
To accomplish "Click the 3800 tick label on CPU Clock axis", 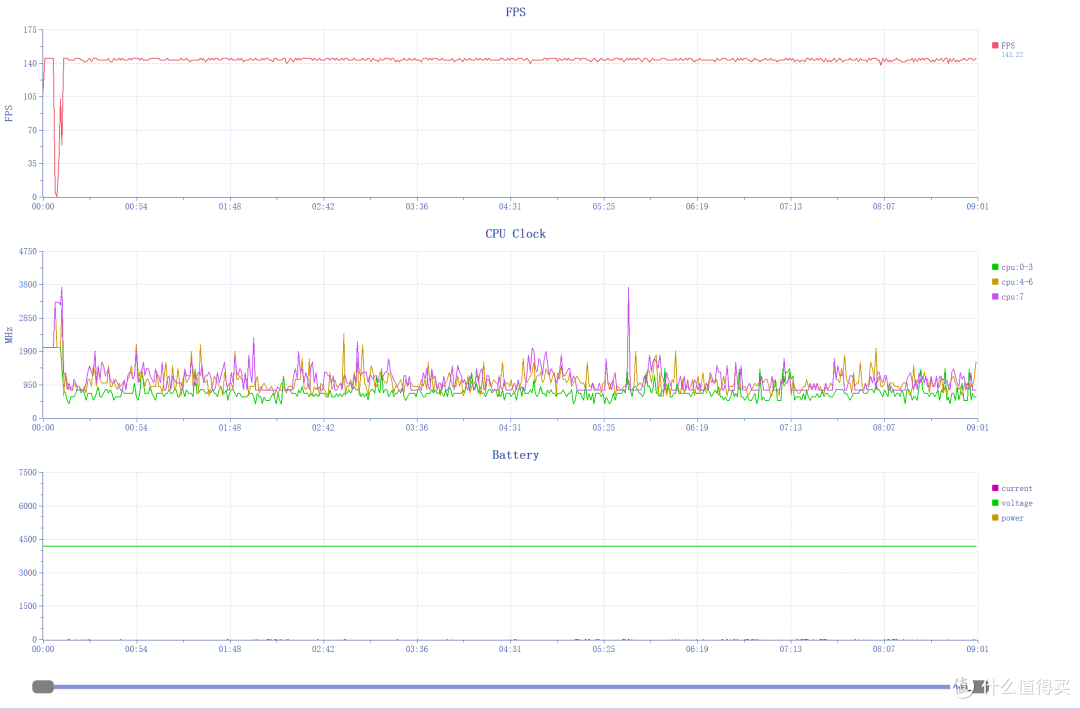I will (x=28, y=285).
